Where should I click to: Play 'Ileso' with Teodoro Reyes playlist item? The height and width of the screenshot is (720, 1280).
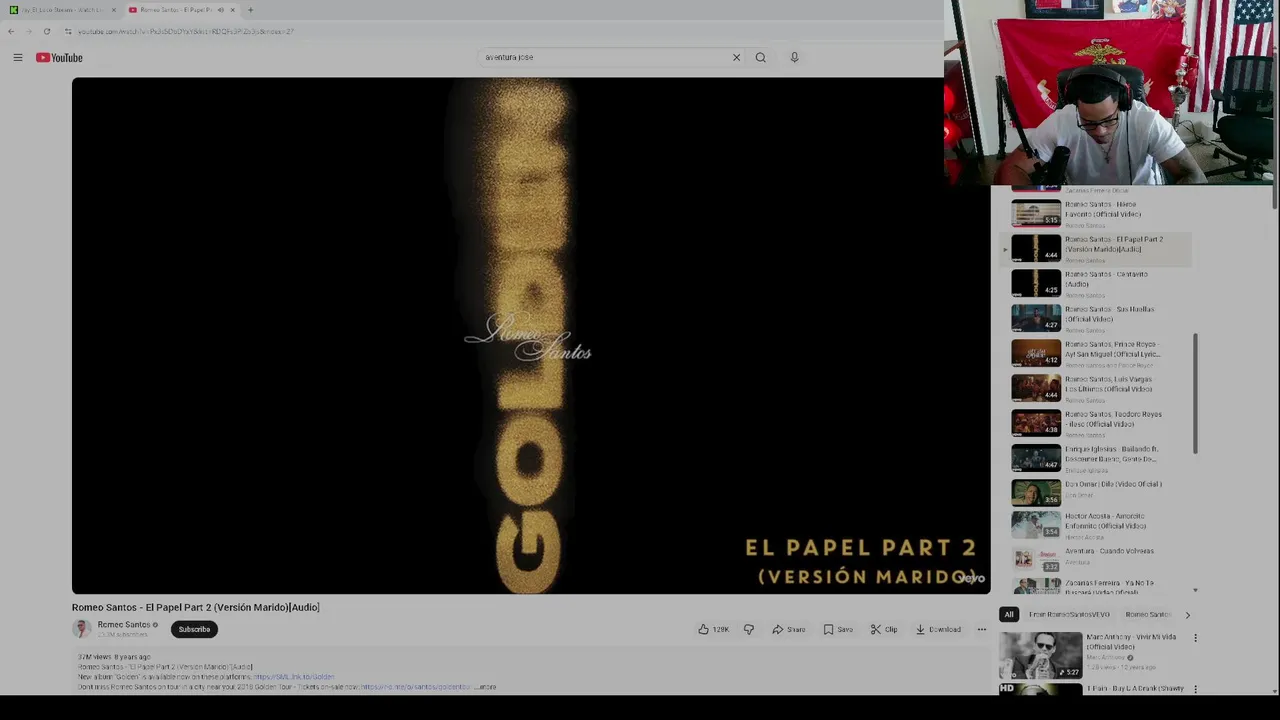pos(1097,423)
